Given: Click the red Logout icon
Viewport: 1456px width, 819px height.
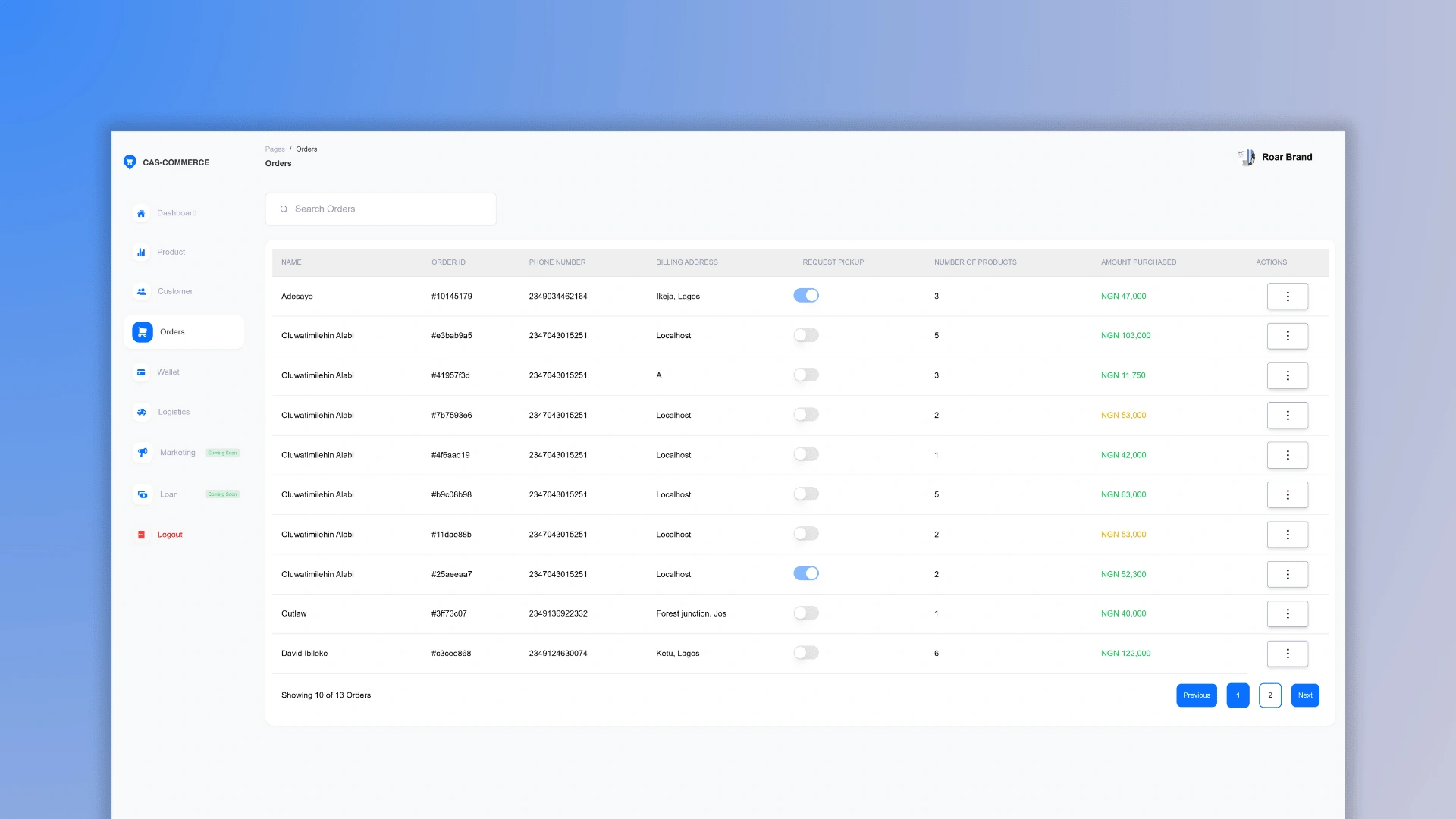Looking at the screenshot, I should (x=141, y=535).
